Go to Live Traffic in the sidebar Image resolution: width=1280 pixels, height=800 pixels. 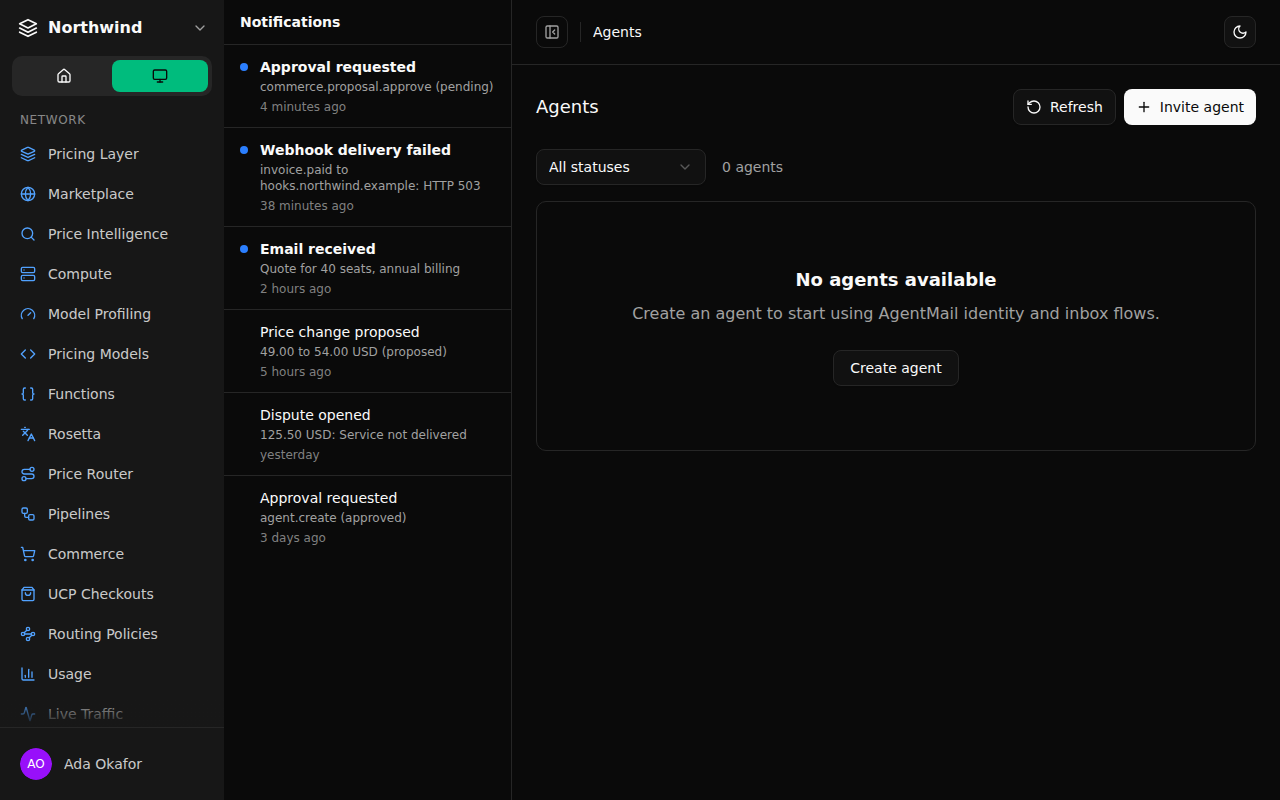click(112, 714)
